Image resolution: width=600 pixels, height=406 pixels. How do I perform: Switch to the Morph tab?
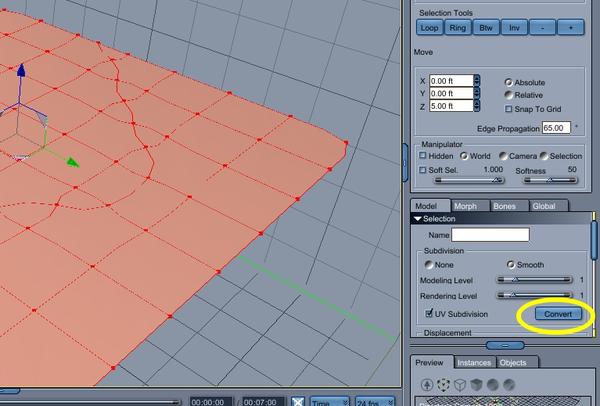[469, 206]
